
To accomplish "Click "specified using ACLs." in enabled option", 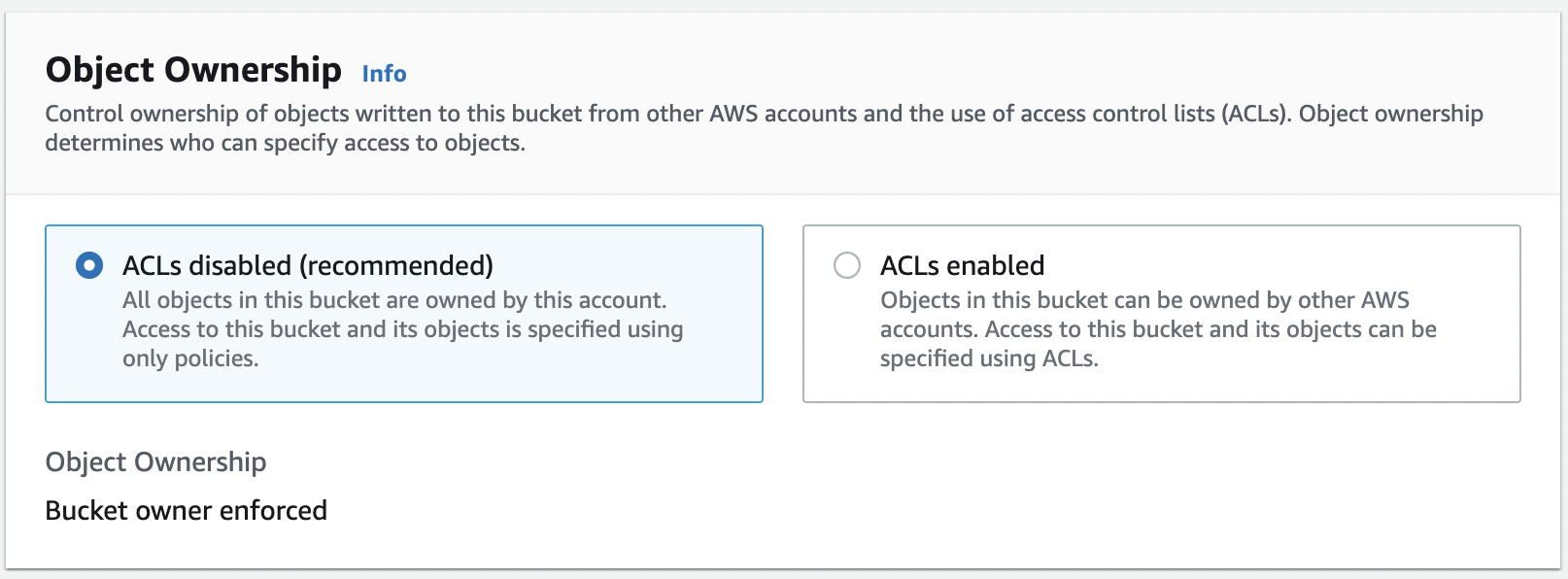I will (x=989, y=358).
